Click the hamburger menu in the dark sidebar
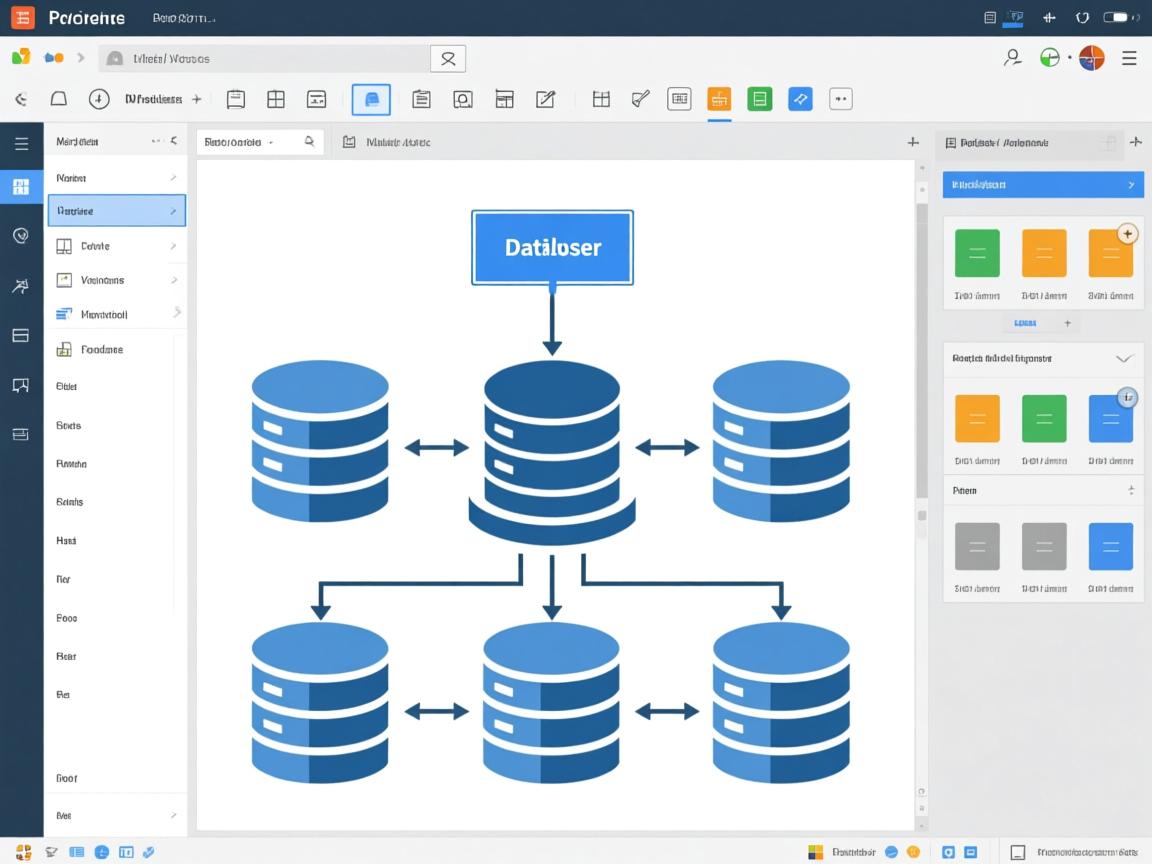Viewport: 1152px width, 864px height. tap(21, 144)
